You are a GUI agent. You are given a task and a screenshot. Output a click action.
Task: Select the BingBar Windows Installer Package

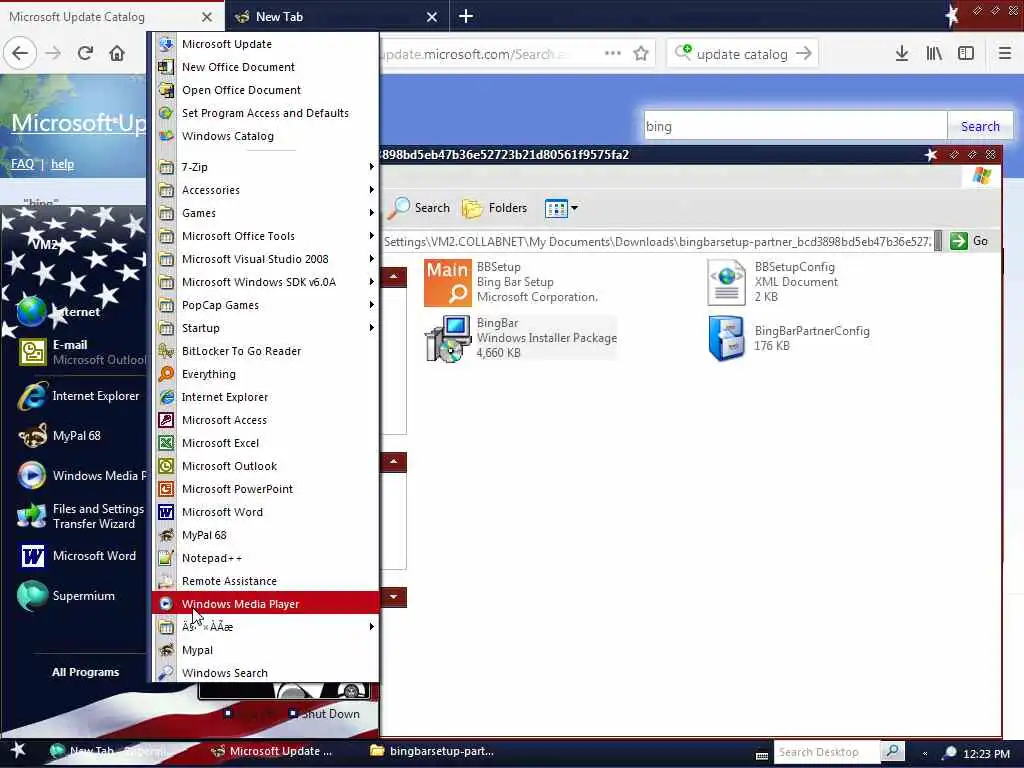click(x=520, y=338)
